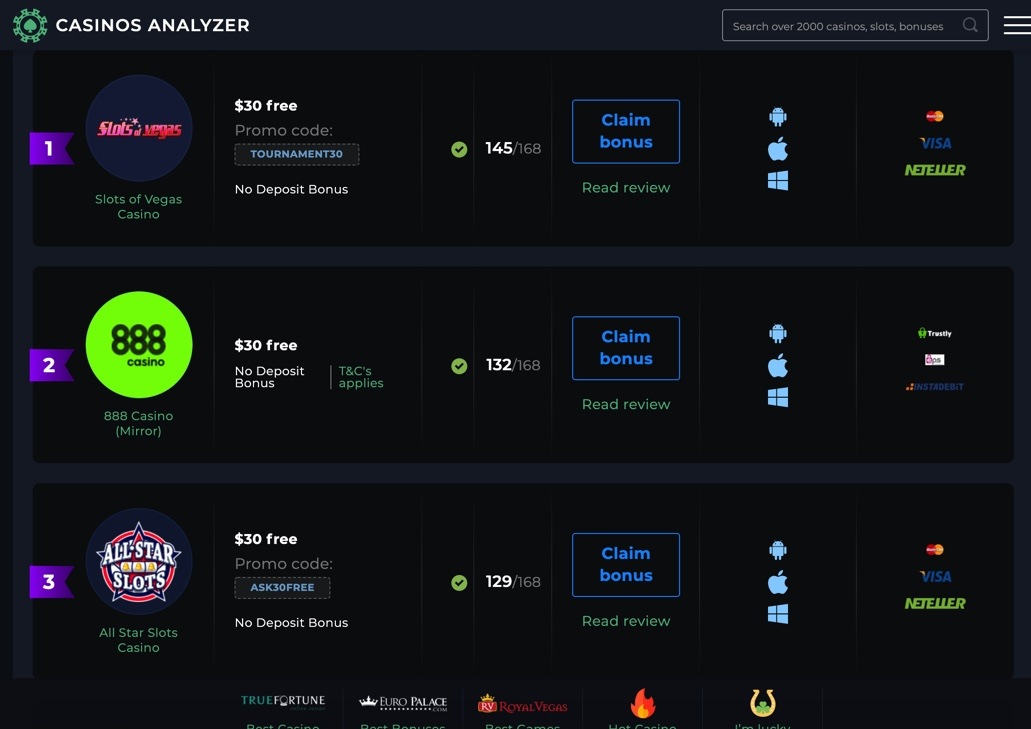Screen dimensions: 1031x729
Task: Claim the All Star Slots bonus
Action: click(x=626, y=565)
